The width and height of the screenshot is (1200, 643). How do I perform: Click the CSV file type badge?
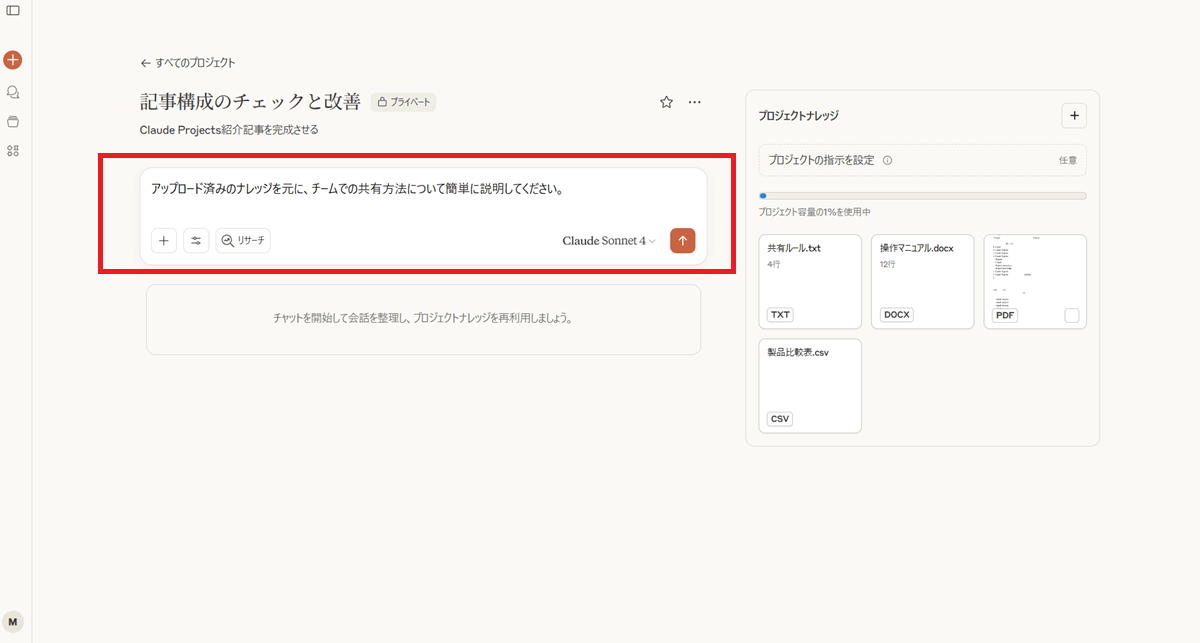780,419
